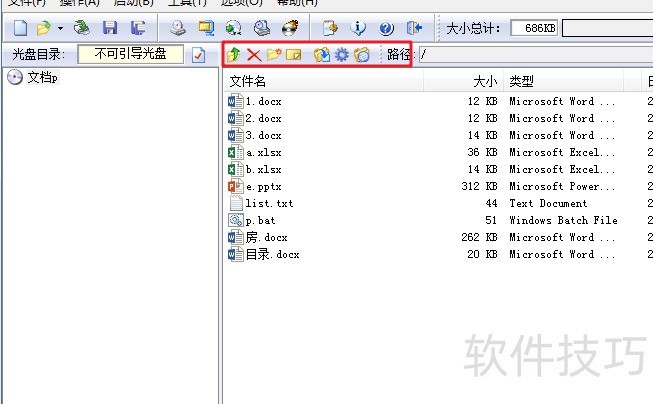Go up one folder with green arrow
The height and width of the screenshot is (404, 653).
click(234, 54)
